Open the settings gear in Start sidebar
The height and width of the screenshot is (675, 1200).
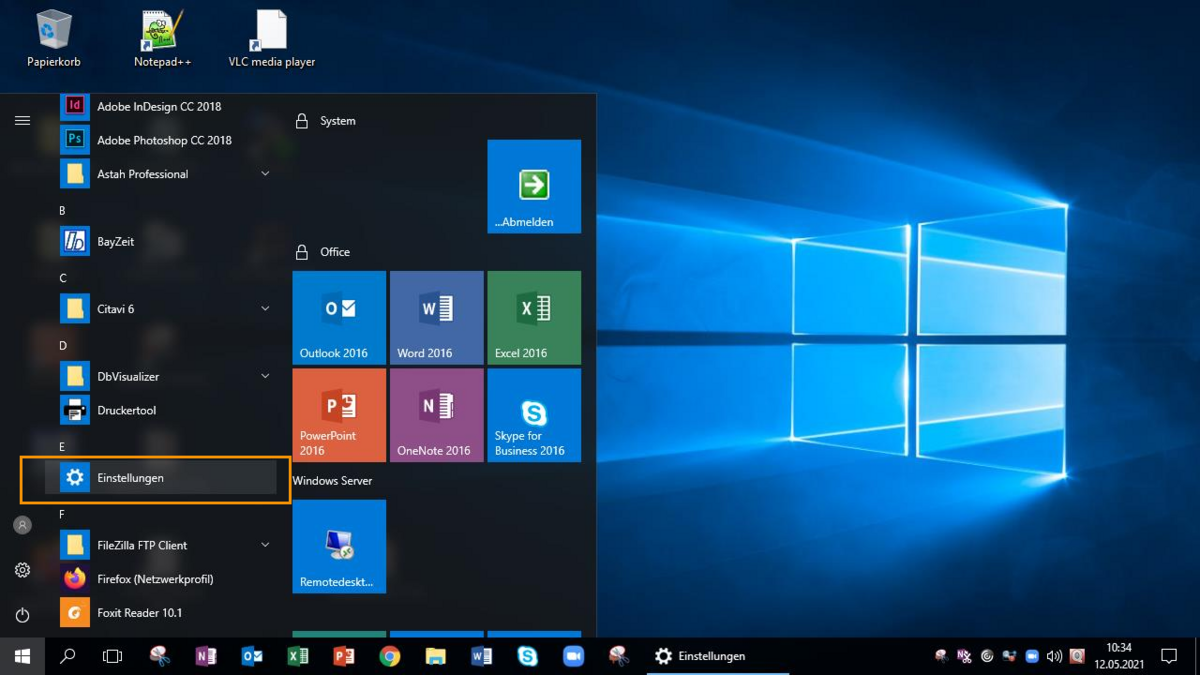[x=22, y=570]
